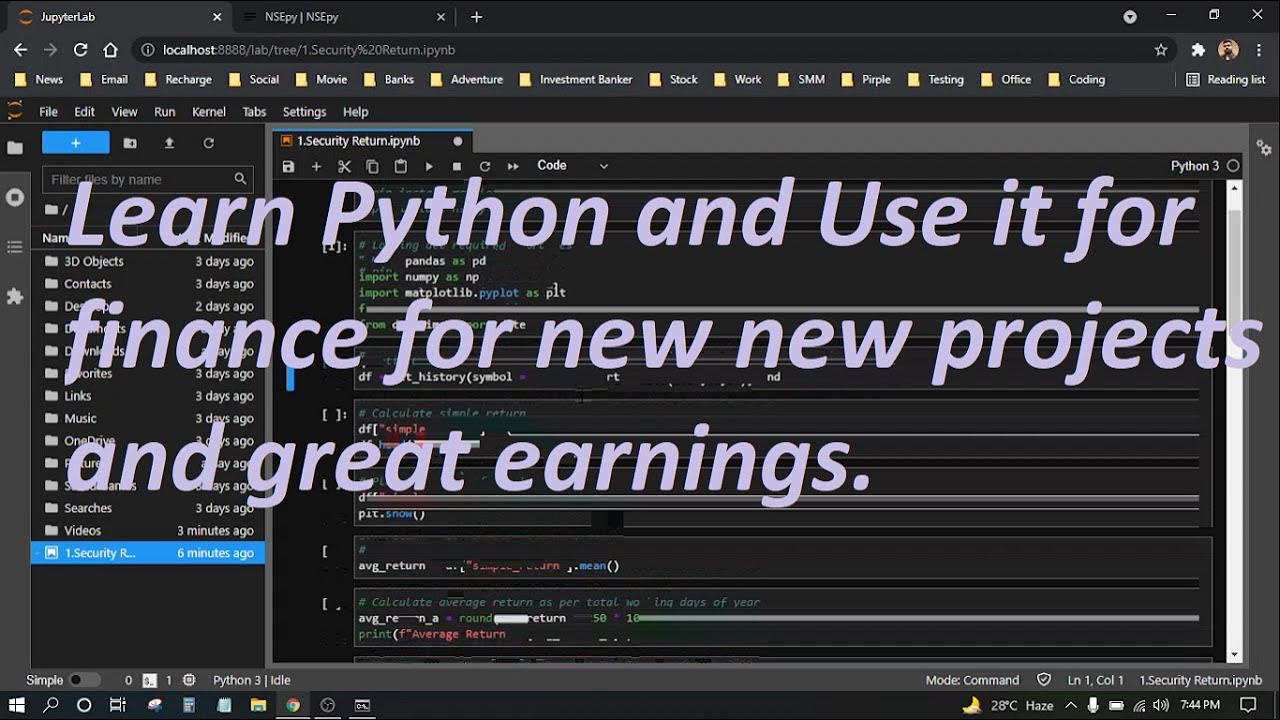
Task: Click the notebook vertical scrollbar
Action: pos(1234,420)
